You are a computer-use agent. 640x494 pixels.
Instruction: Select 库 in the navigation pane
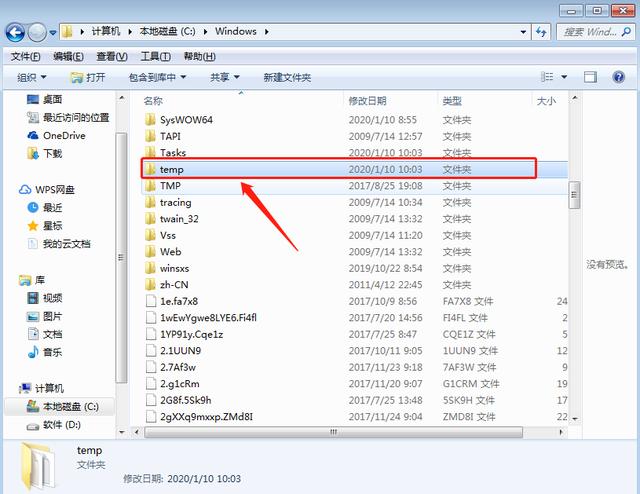click(32, 280)
